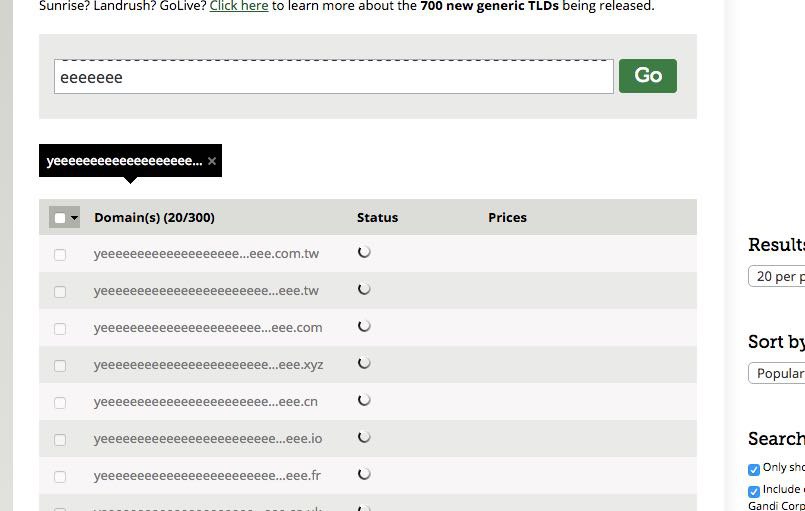
Task: Check the box for the eee.xyz domain
Action: pos(60,366)
